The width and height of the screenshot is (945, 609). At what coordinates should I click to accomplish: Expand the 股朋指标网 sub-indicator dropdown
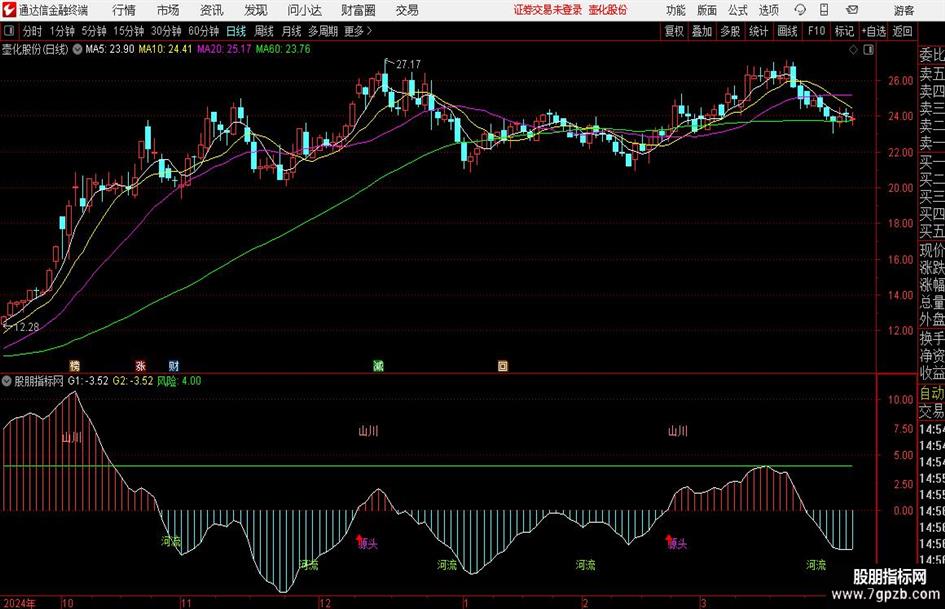(x=7, y=381)
